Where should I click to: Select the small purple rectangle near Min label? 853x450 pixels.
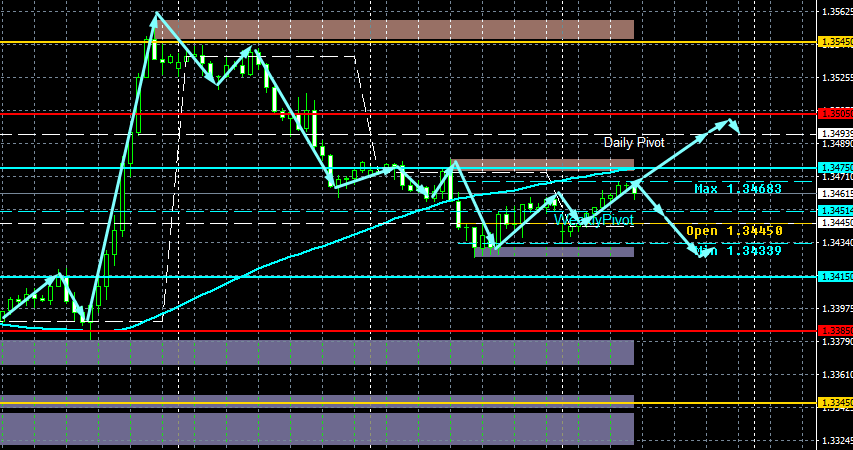(554, 251)
